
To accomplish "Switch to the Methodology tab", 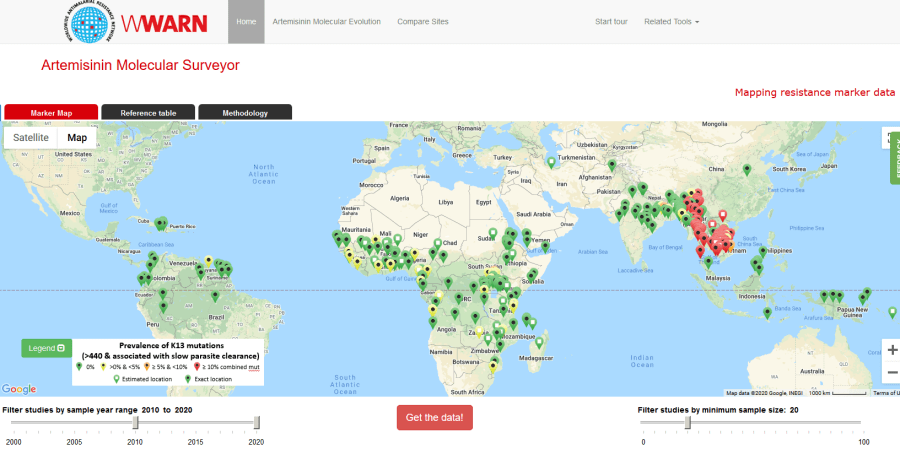I will coord(245,113).
